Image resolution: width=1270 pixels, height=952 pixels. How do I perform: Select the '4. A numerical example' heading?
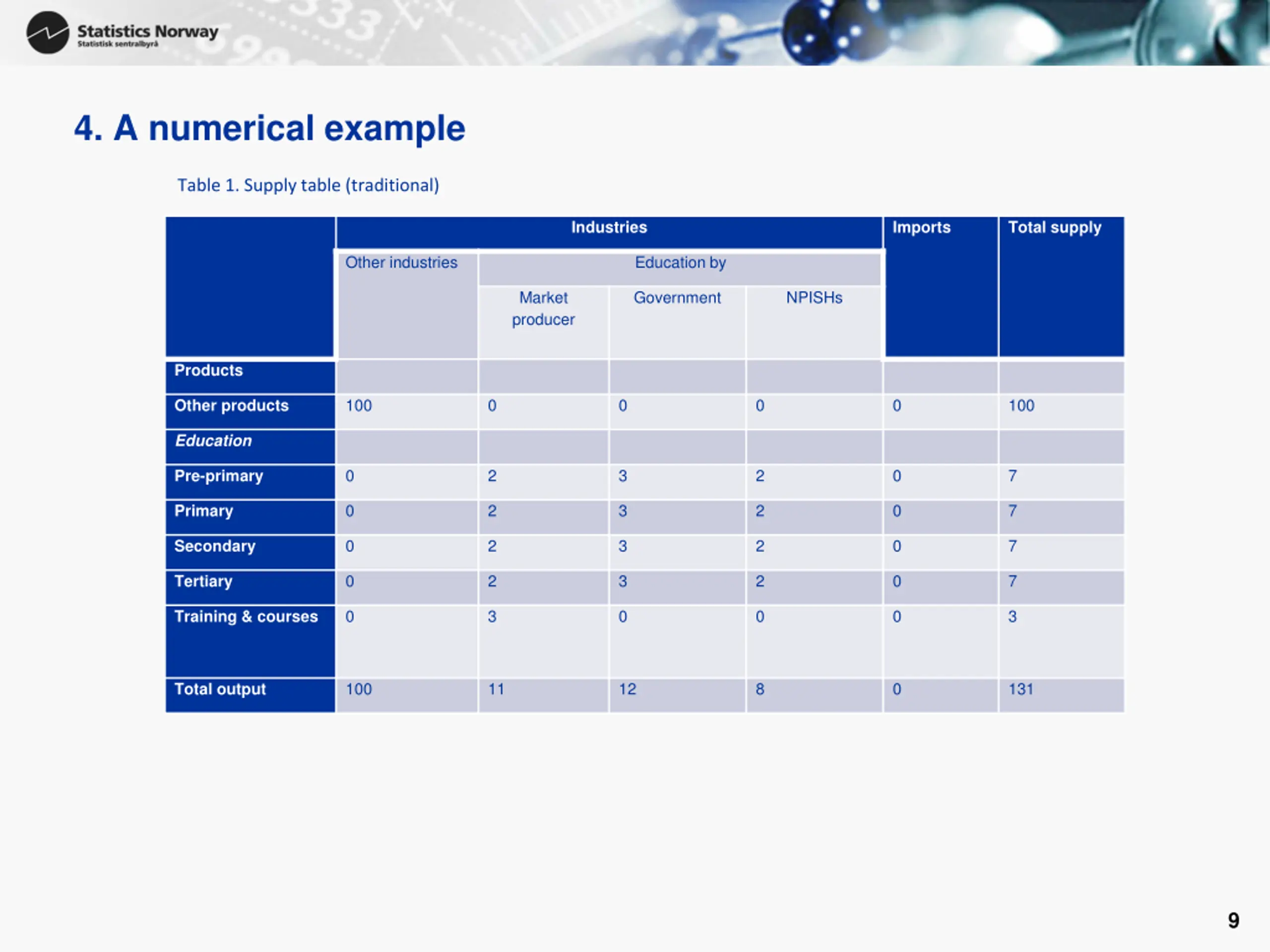click(269, 128)
